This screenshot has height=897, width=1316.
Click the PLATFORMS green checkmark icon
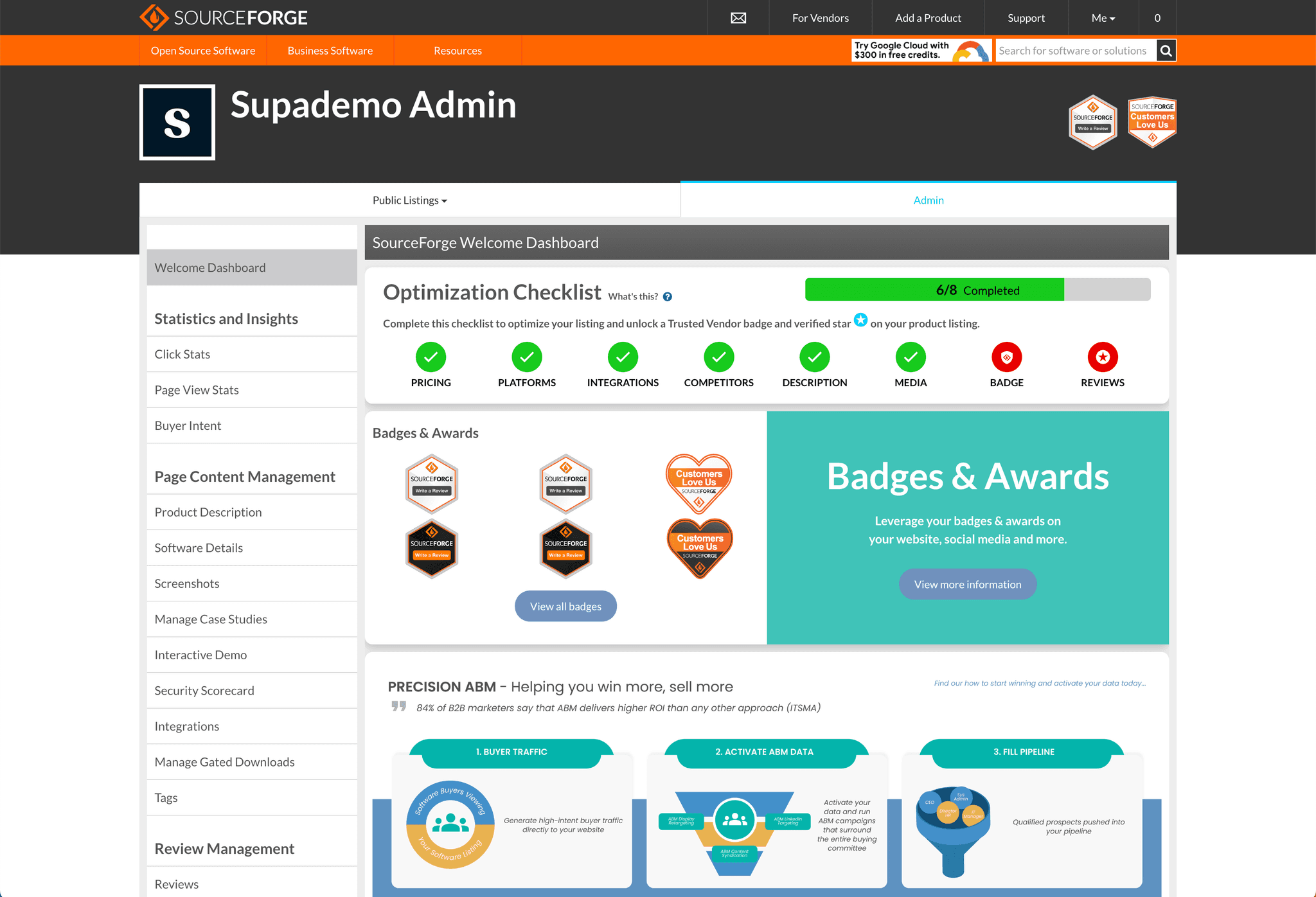527,357
